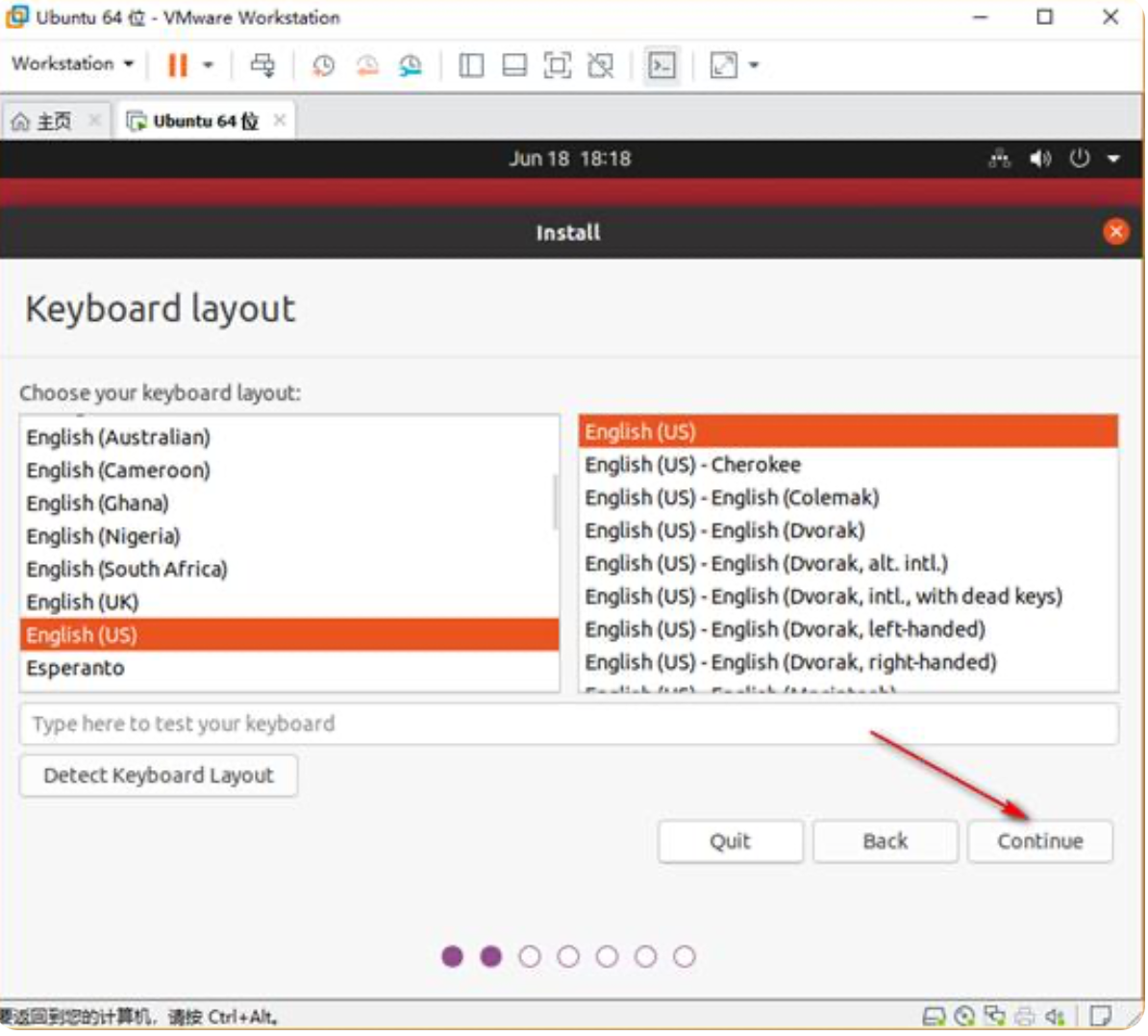Choose English (US) - Cherokee variant
This screenshot has width=1148, height=1036.
pos(849,464)
